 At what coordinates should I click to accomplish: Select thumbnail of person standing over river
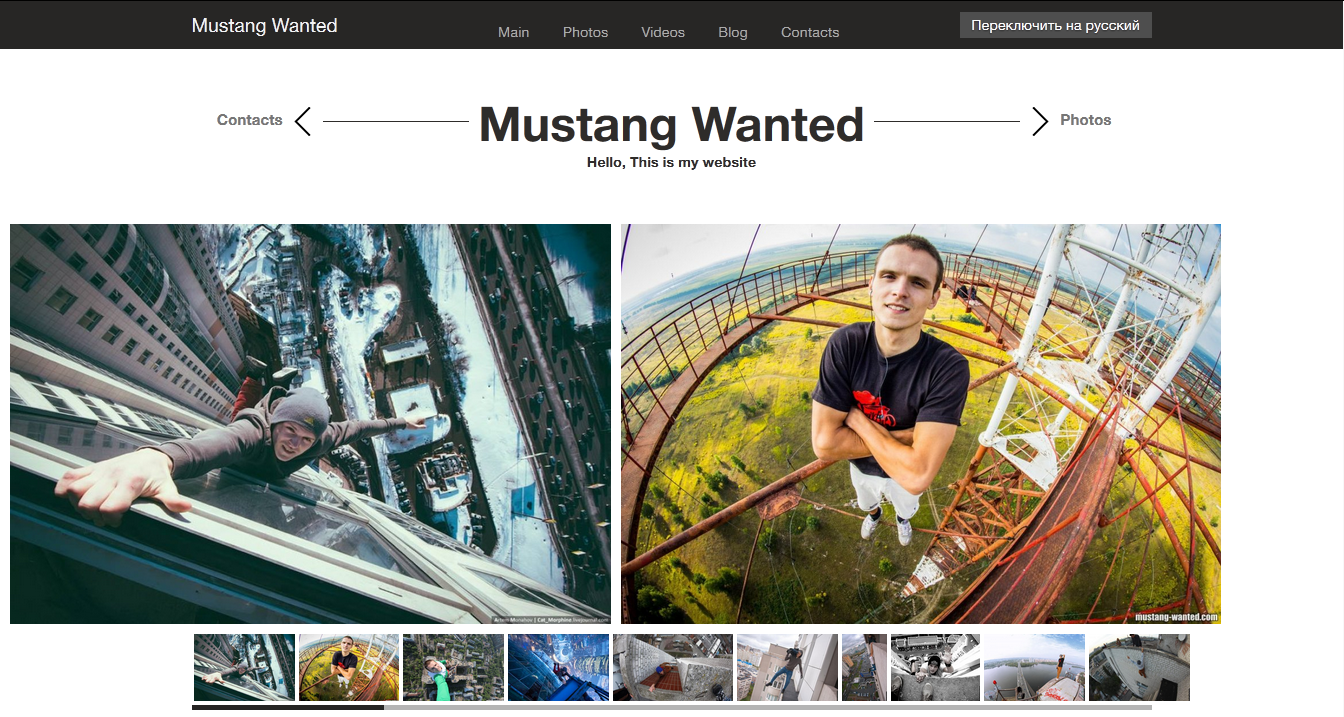pyautogui.click(x=1034, y=667)
